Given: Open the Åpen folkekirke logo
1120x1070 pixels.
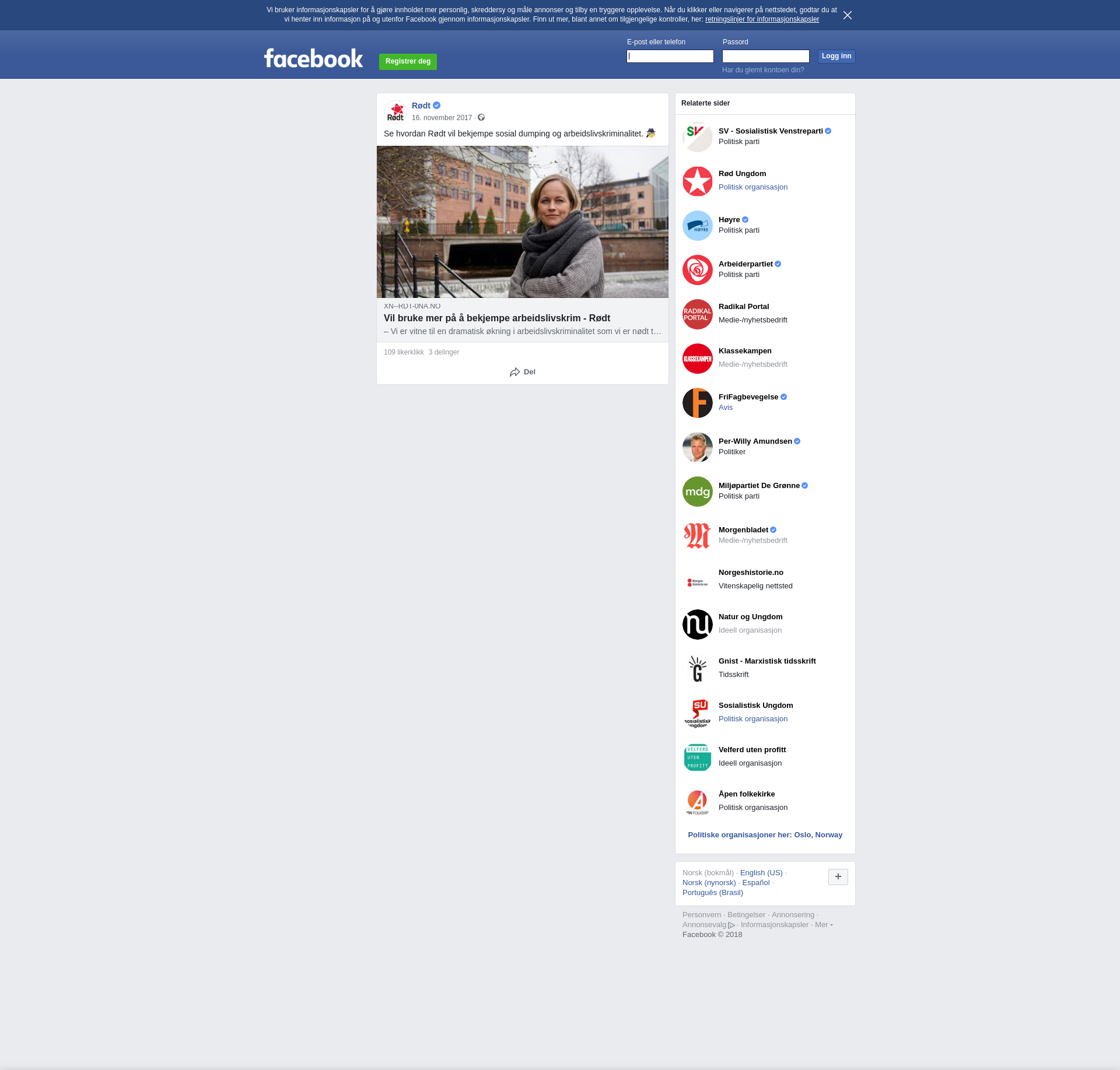Looking at the screenshot, I should [x=698, y=802].
